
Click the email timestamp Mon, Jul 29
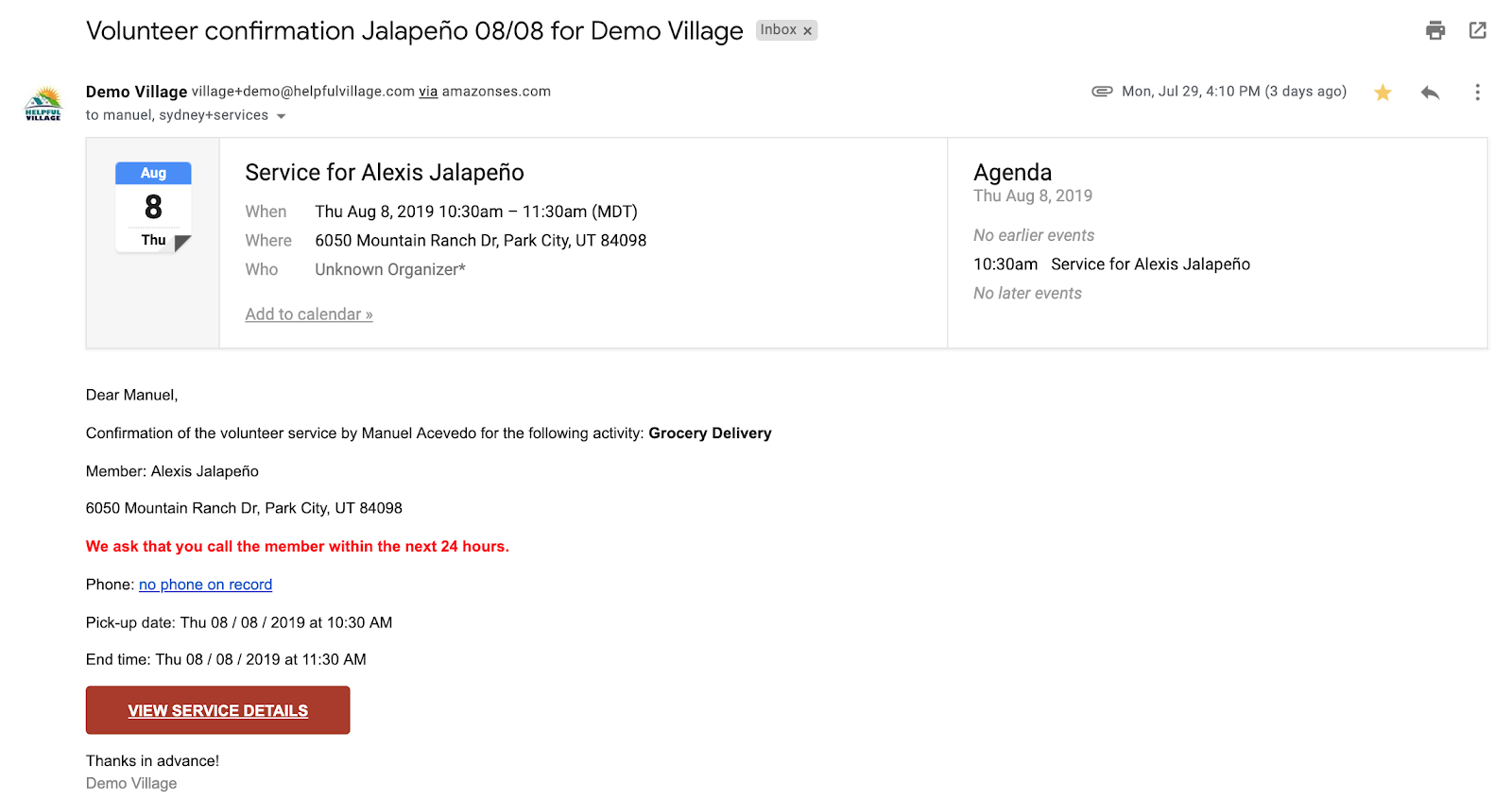(1233, 92)
